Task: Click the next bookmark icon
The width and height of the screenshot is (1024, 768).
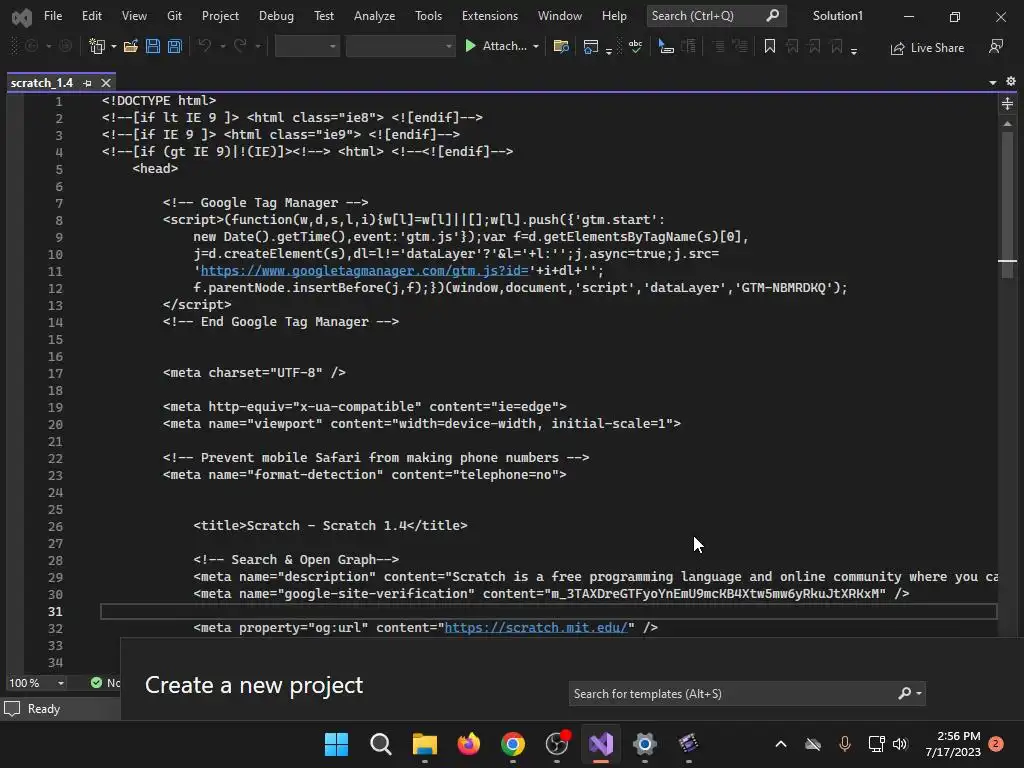Action: coord(814,46)
